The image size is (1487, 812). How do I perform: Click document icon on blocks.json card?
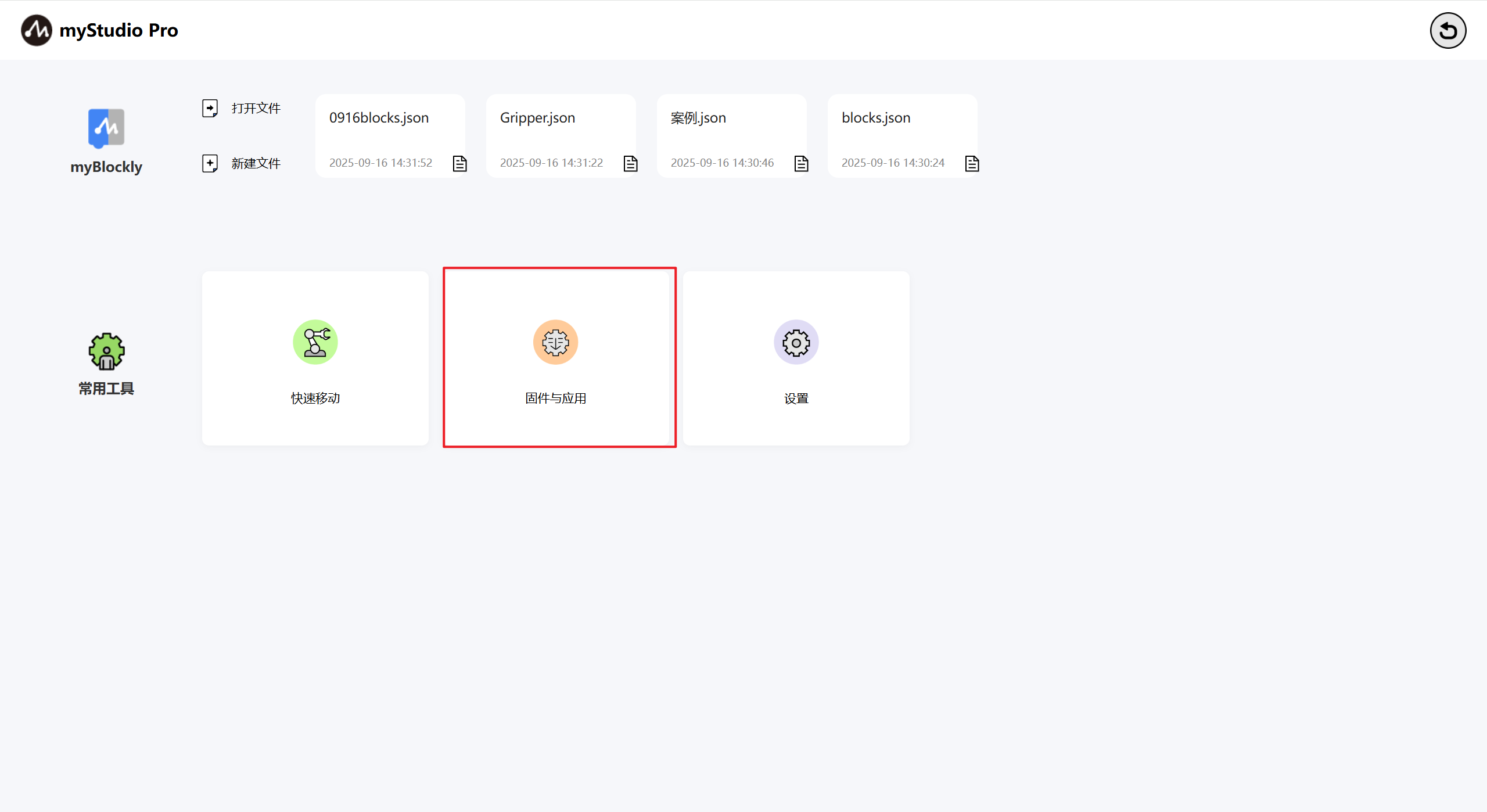point(972,164)
